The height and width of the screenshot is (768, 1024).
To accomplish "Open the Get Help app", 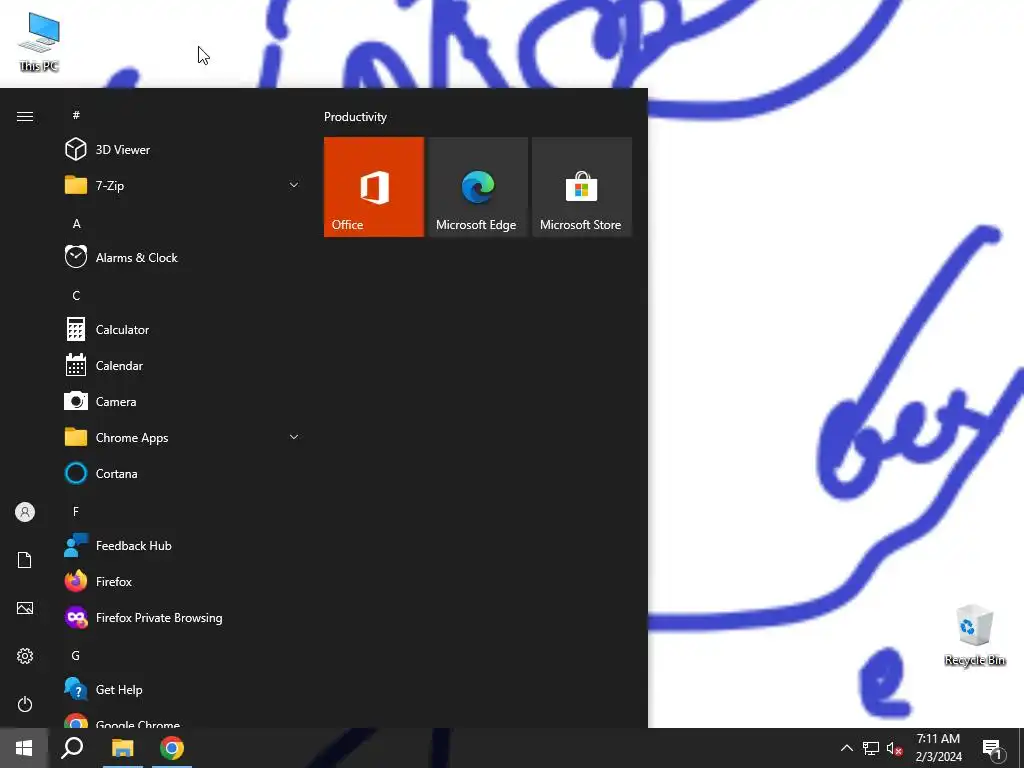I will [x=181, y=690].
